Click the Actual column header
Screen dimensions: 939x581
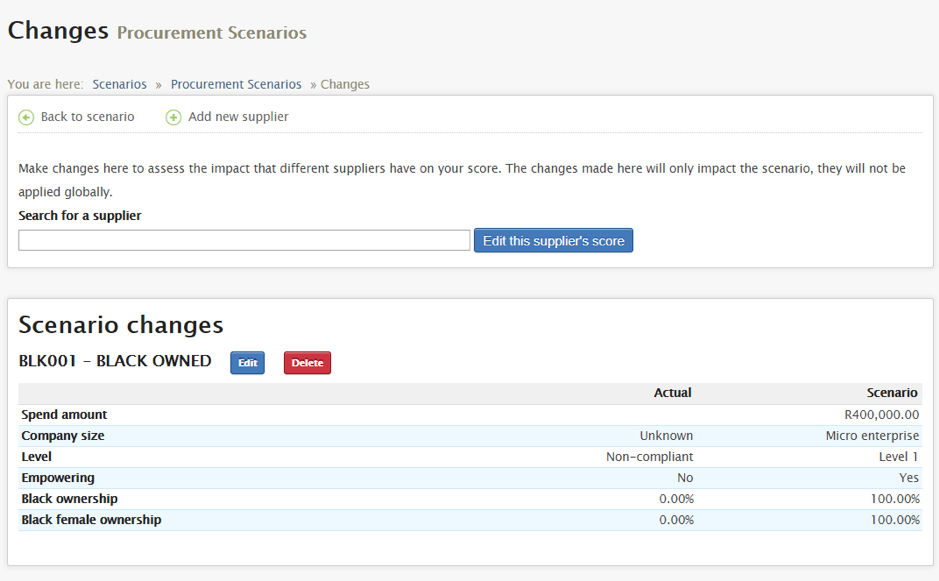(673, 393)
